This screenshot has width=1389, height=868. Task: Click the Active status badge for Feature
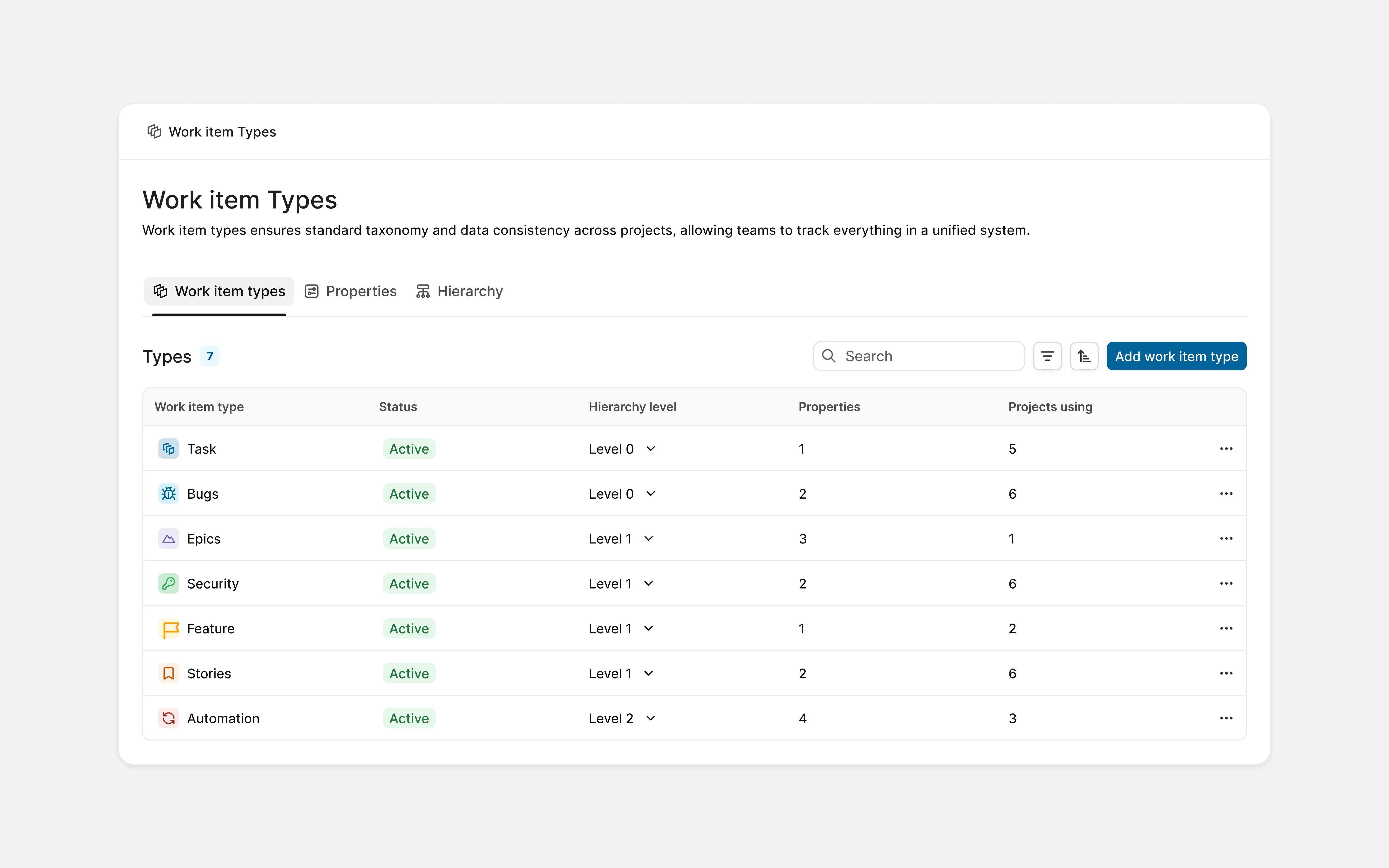[409, 629]
